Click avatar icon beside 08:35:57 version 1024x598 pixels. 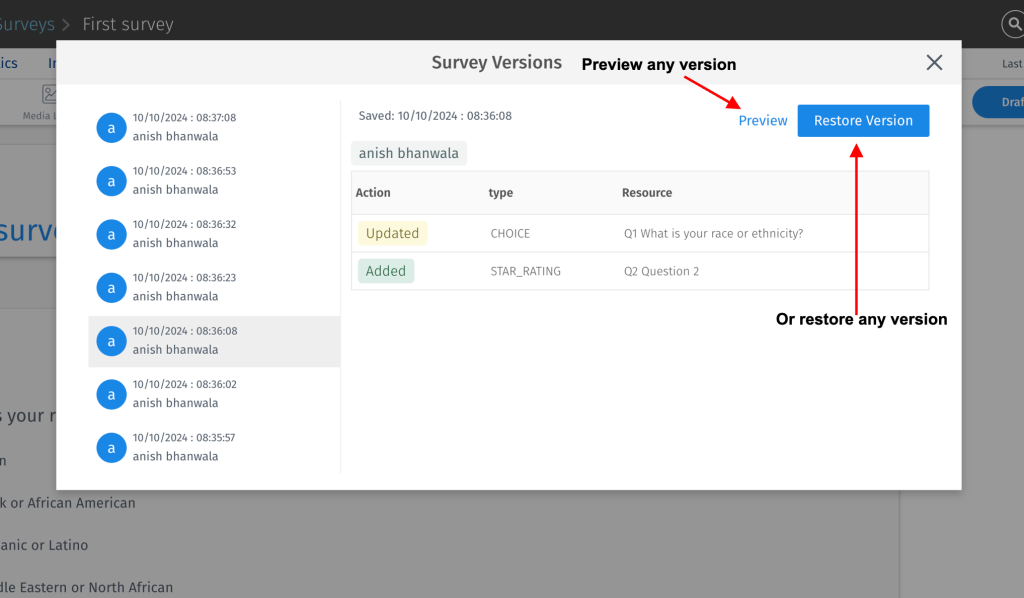pyautogui.click(x=112, y=448)
